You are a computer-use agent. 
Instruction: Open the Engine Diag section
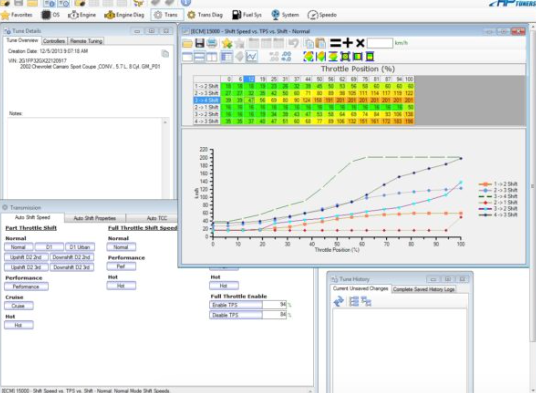(124, 15)
